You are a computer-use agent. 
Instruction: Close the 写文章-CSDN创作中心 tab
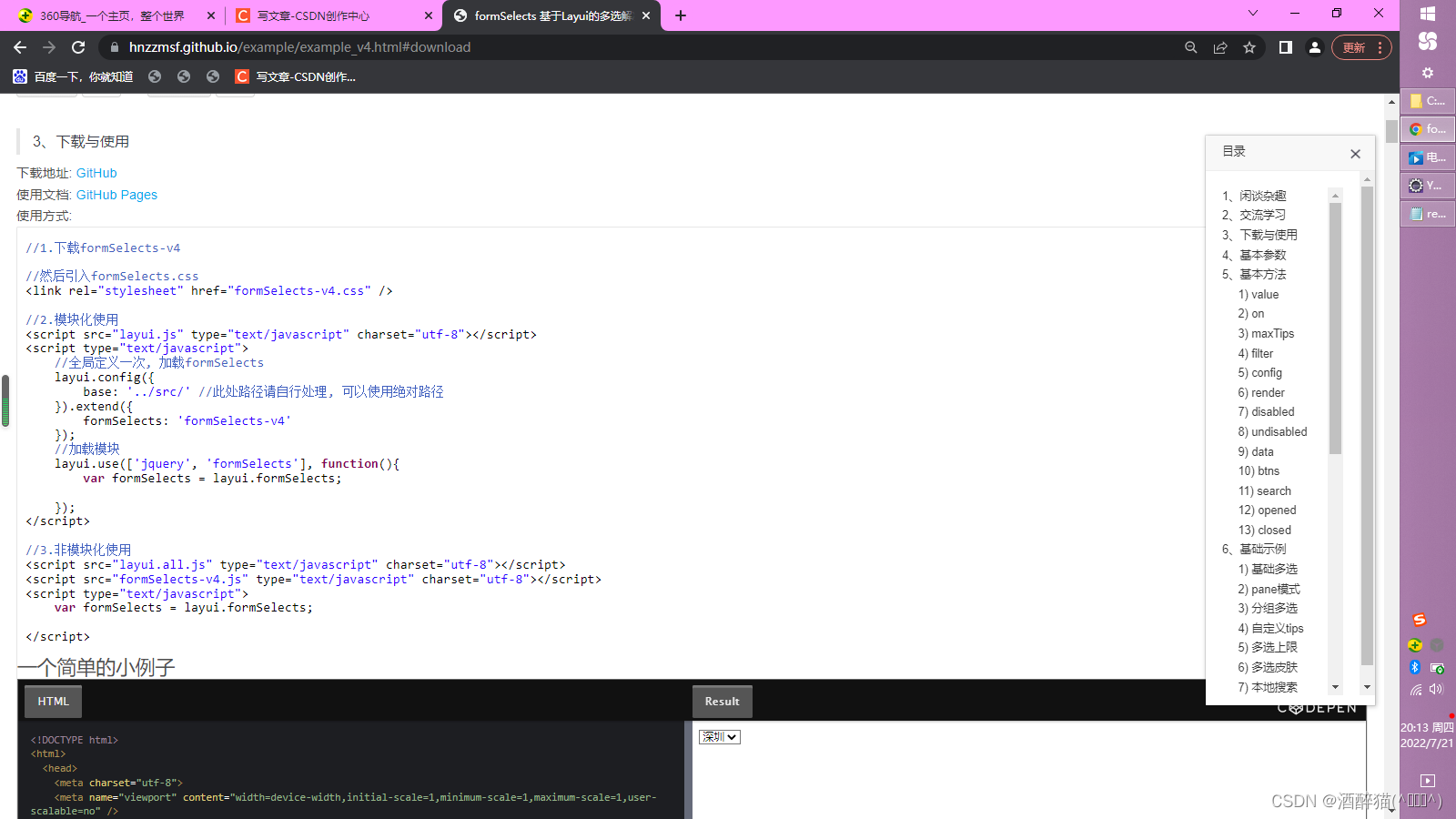click(x=429, y=15)
